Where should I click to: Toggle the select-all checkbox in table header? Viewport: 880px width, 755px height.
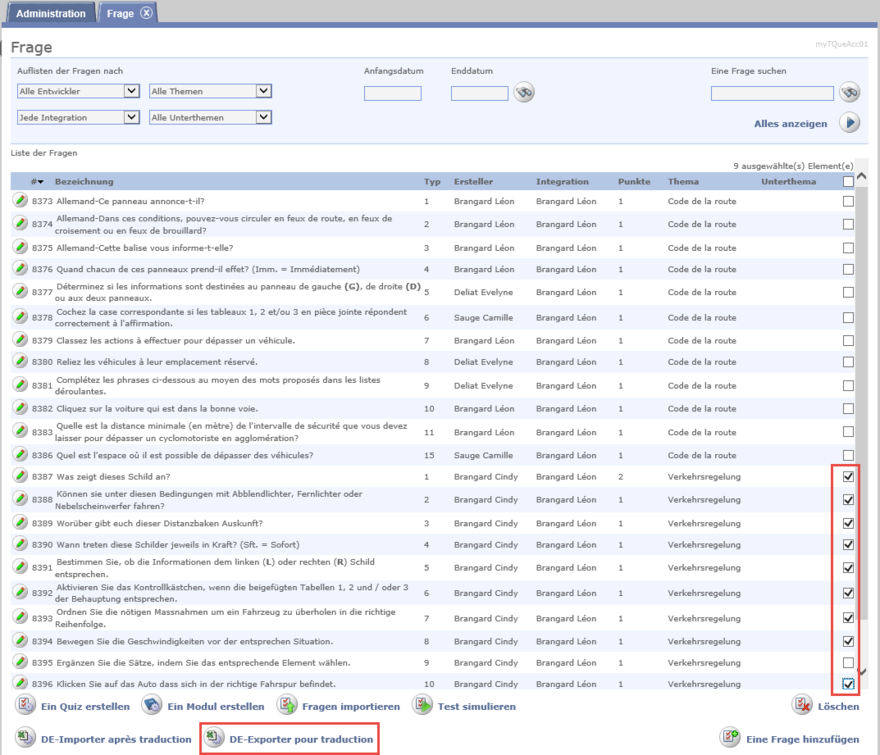pos(849,182)
